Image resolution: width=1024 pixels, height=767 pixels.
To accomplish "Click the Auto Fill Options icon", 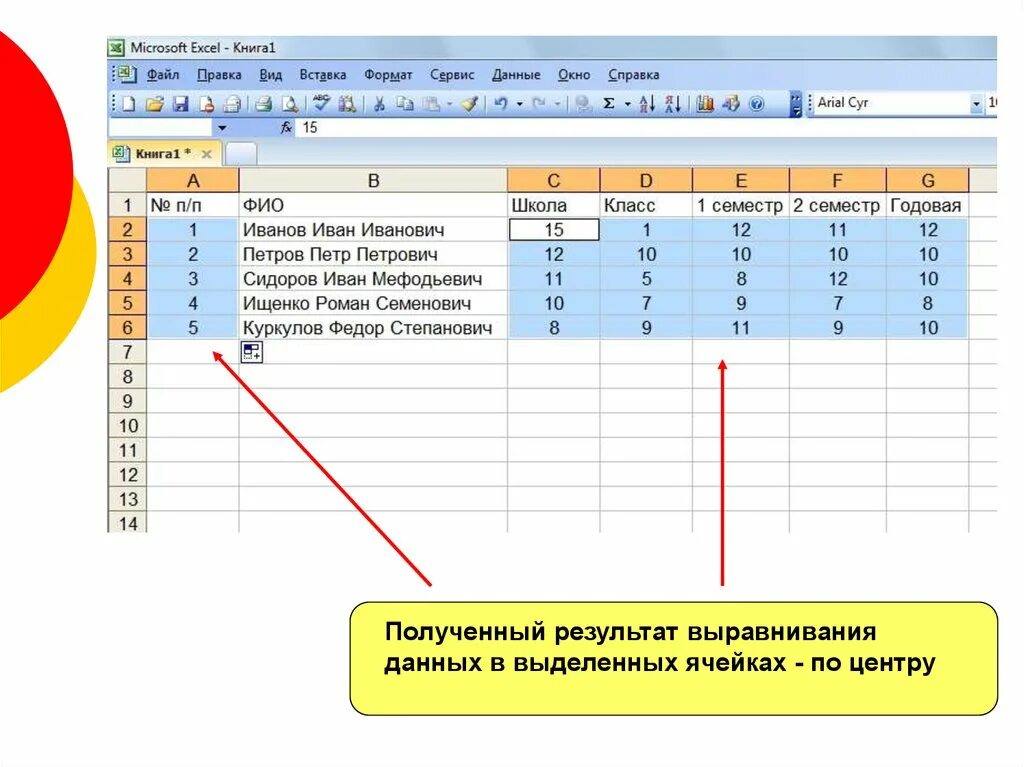I will click(252, 352).
